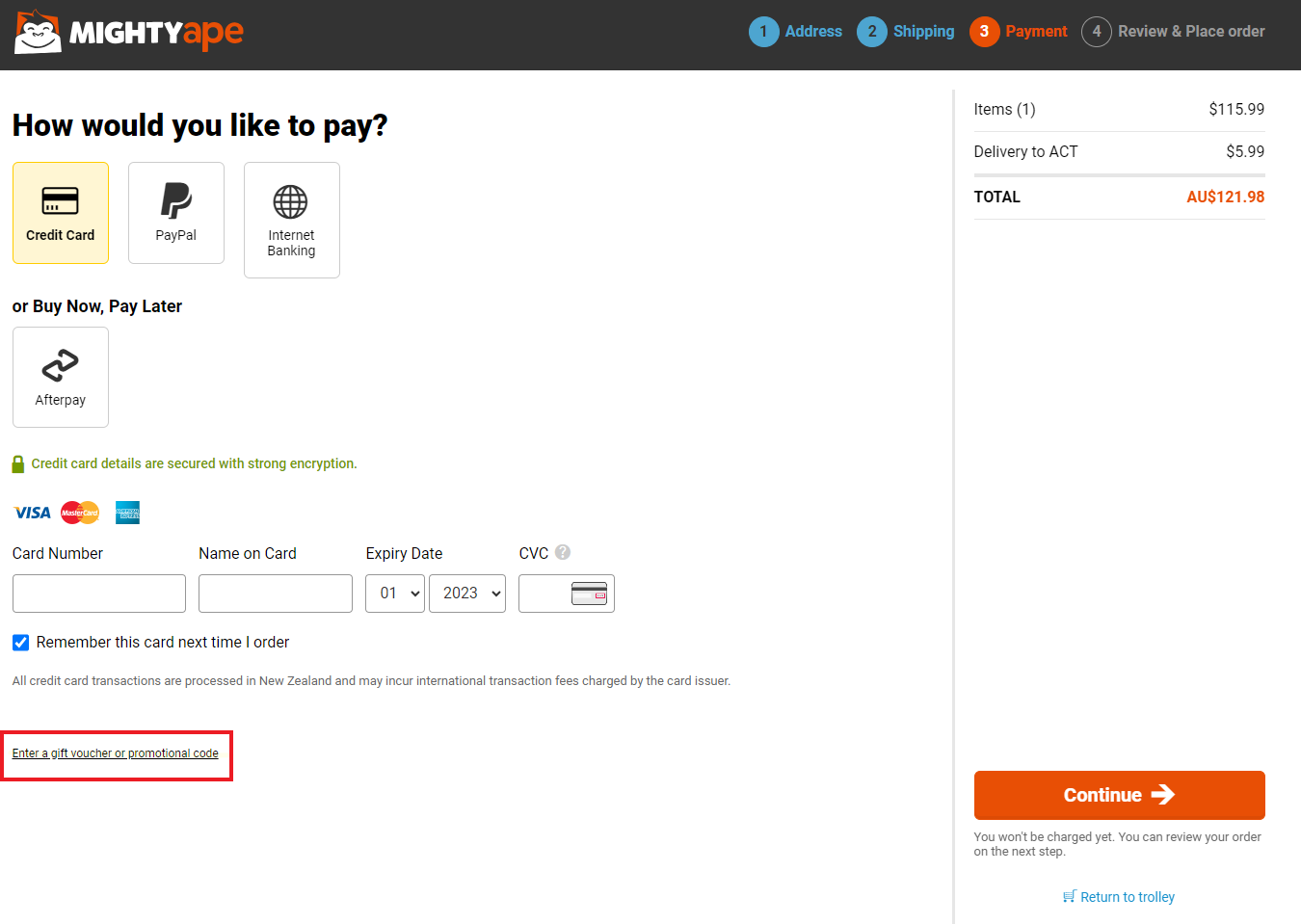This screenshot has height=924, width=1301.
Task: Click the CVC help question mark
Action: coord(563,552)
